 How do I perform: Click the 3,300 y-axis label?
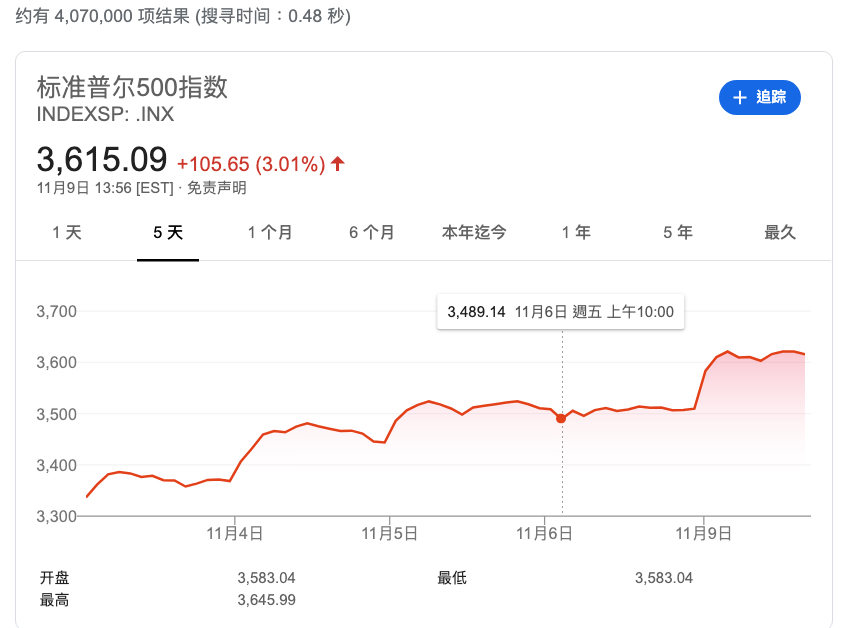coord(57,517)
